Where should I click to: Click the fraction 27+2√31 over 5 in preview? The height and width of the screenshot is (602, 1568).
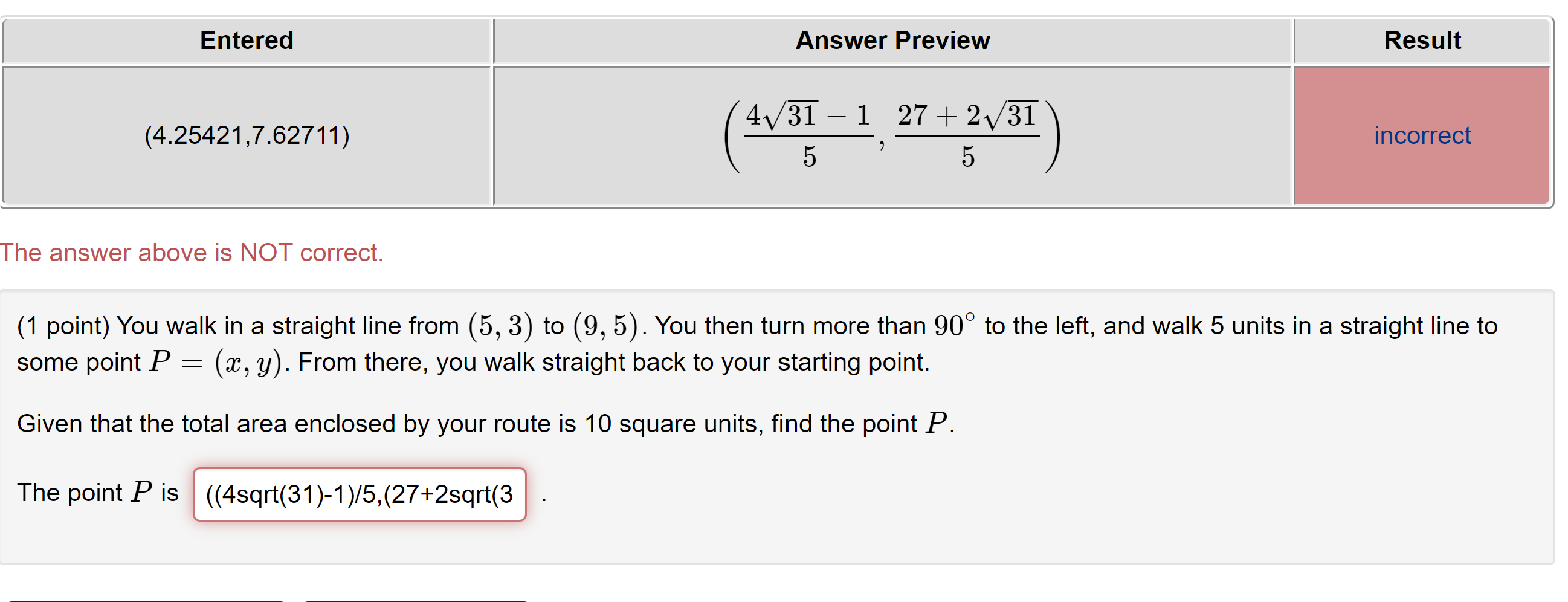(968, 134)
